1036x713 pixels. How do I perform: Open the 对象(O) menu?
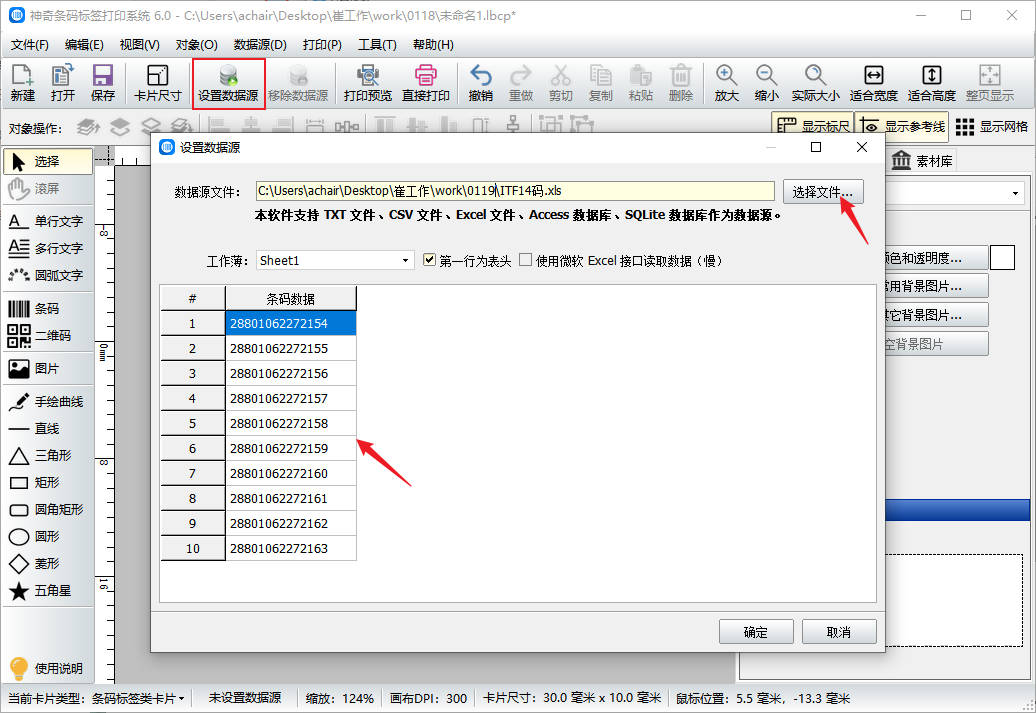point(196,44)
